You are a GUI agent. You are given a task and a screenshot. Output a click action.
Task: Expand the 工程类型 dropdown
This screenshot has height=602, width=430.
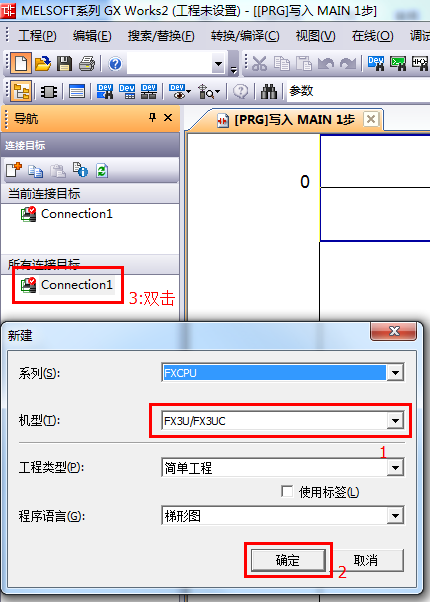[x=395, y=468]
